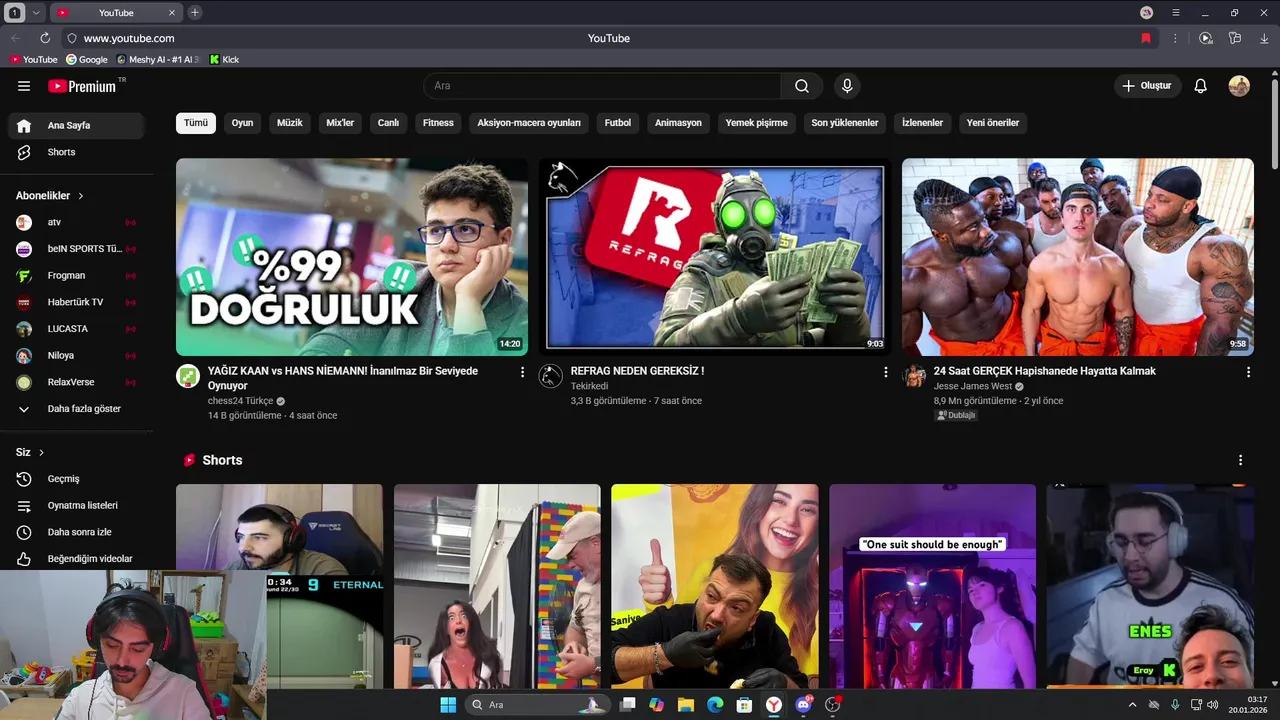The width and height of the screenshot is (1280, 720).
Task: Focus the Ara search field
Action: coord(602,86)
